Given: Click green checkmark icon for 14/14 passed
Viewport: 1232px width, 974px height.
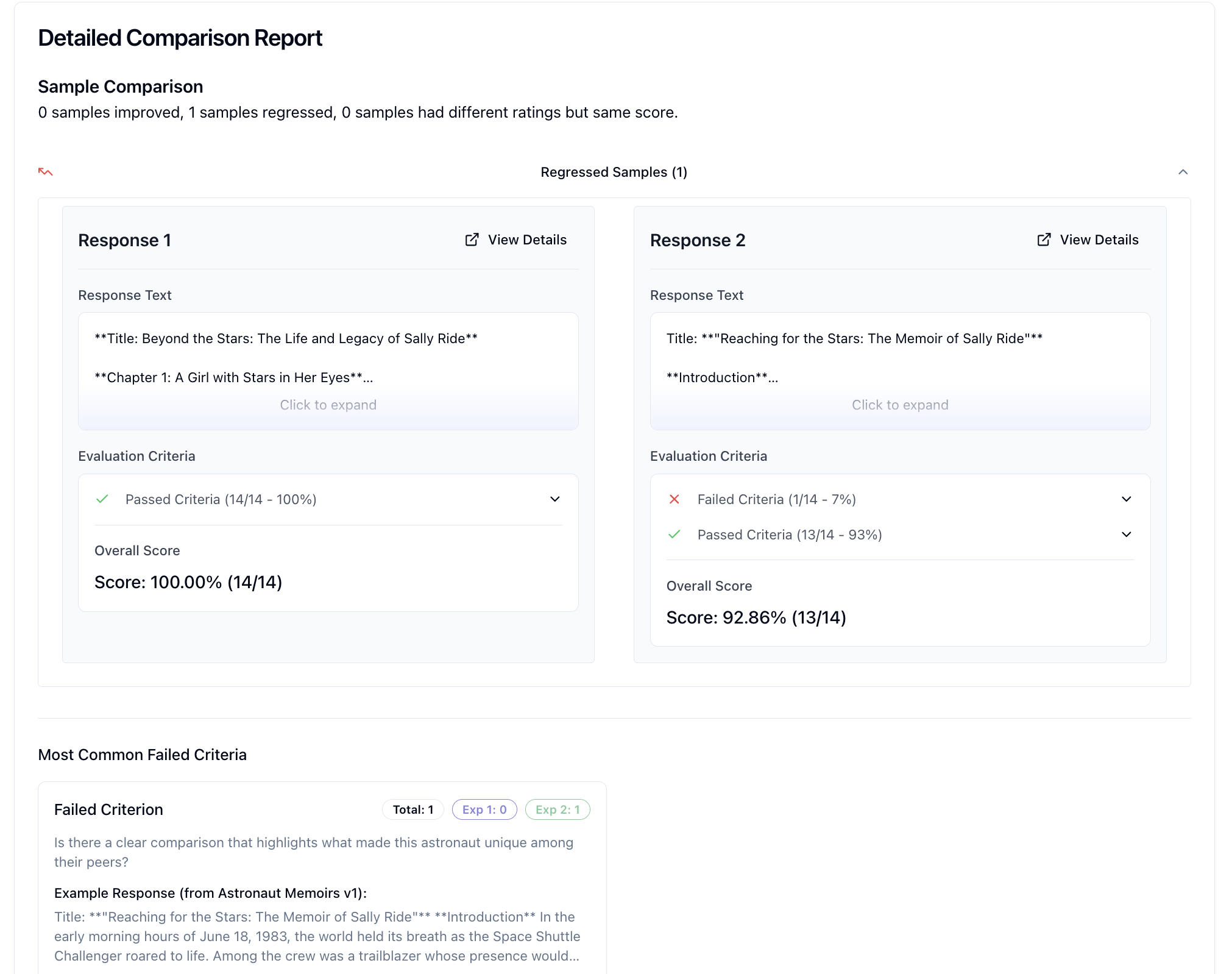Looking at the screenshot, I should pos(102,499).
